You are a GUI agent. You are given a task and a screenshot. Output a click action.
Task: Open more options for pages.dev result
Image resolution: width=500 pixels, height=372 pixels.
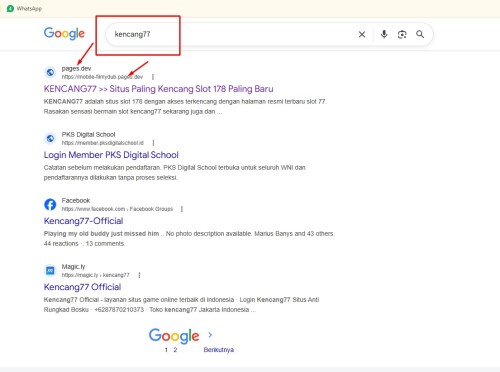pos(153,77)
